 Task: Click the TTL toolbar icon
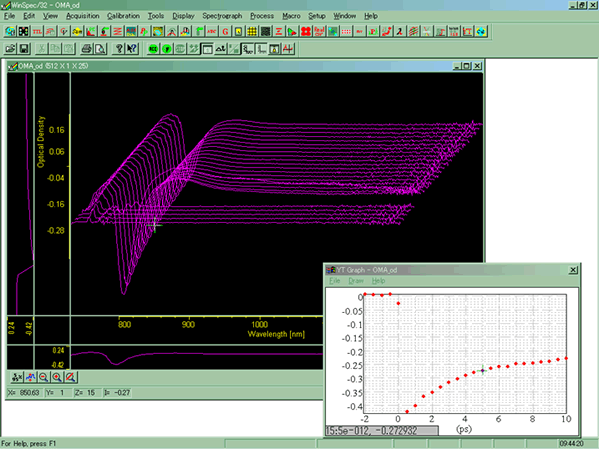37,31
